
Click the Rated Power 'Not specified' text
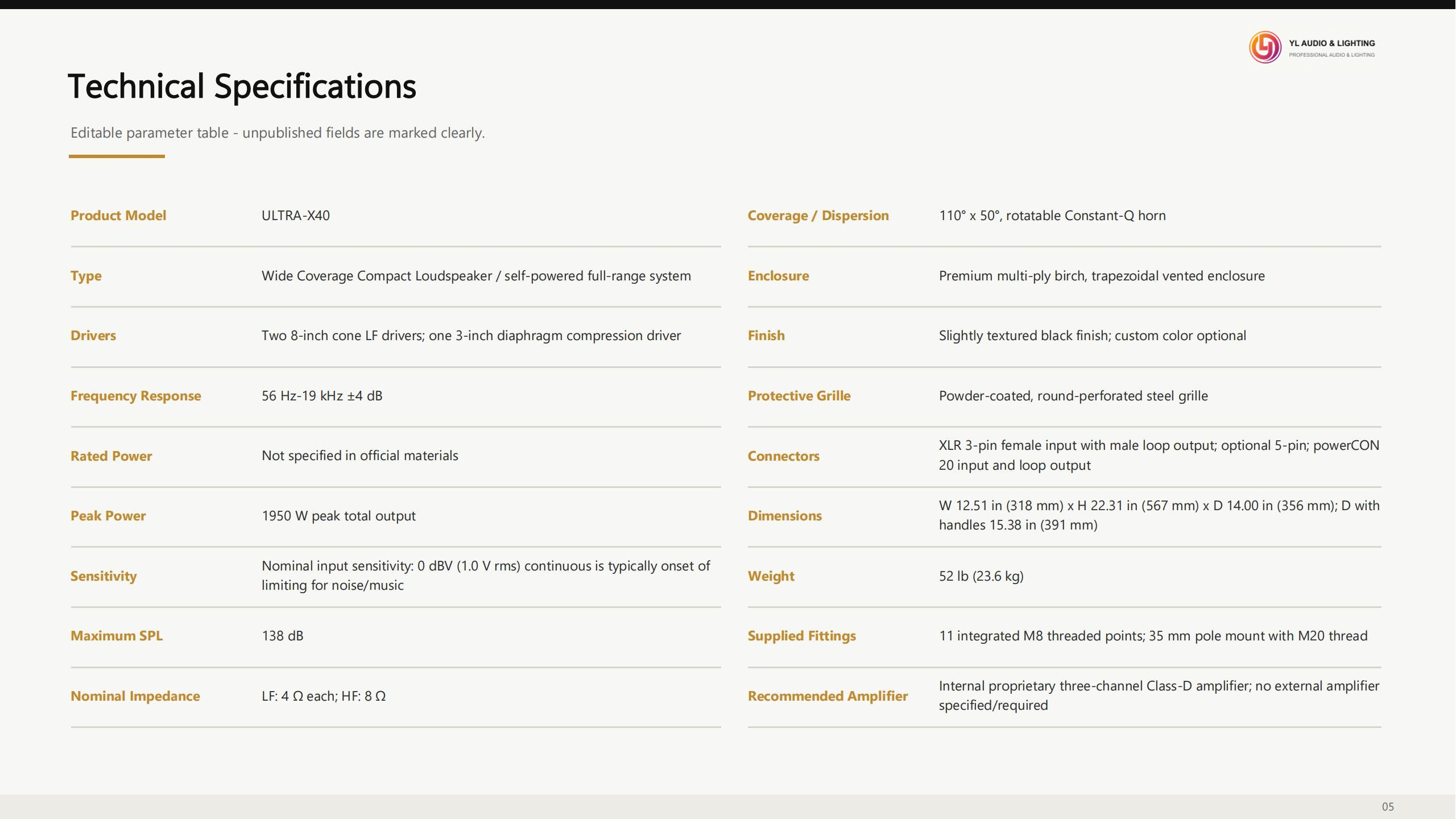click(360, 456)
